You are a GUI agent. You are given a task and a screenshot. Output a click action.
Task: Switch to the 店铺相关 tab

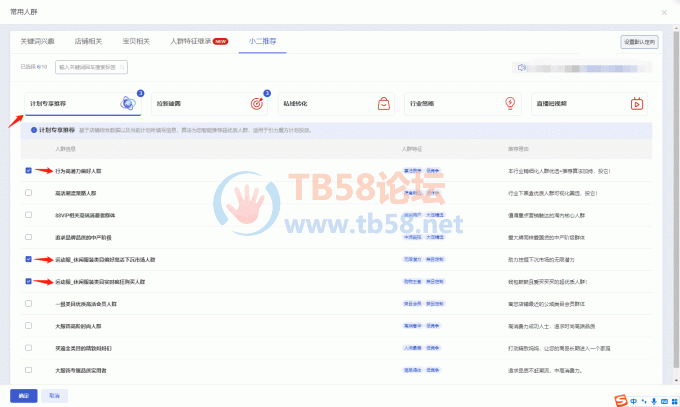click(88, 41)
